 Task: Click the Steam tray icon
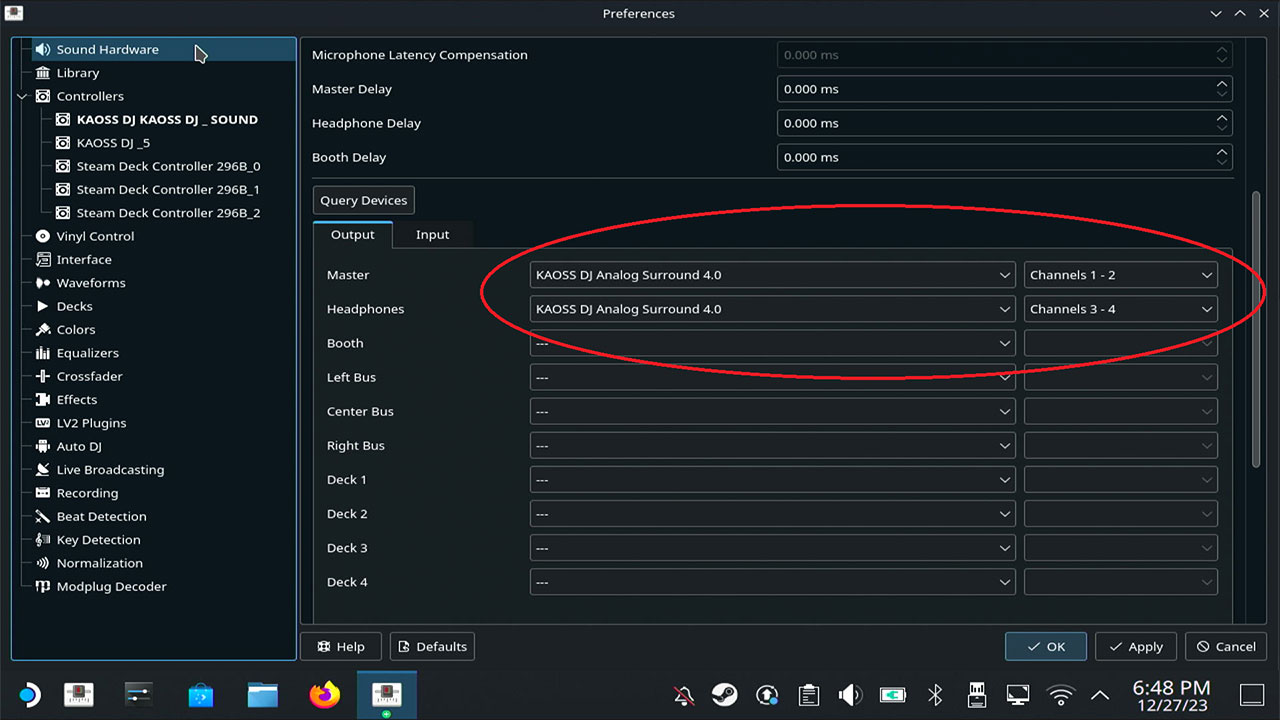pos(724,695)
